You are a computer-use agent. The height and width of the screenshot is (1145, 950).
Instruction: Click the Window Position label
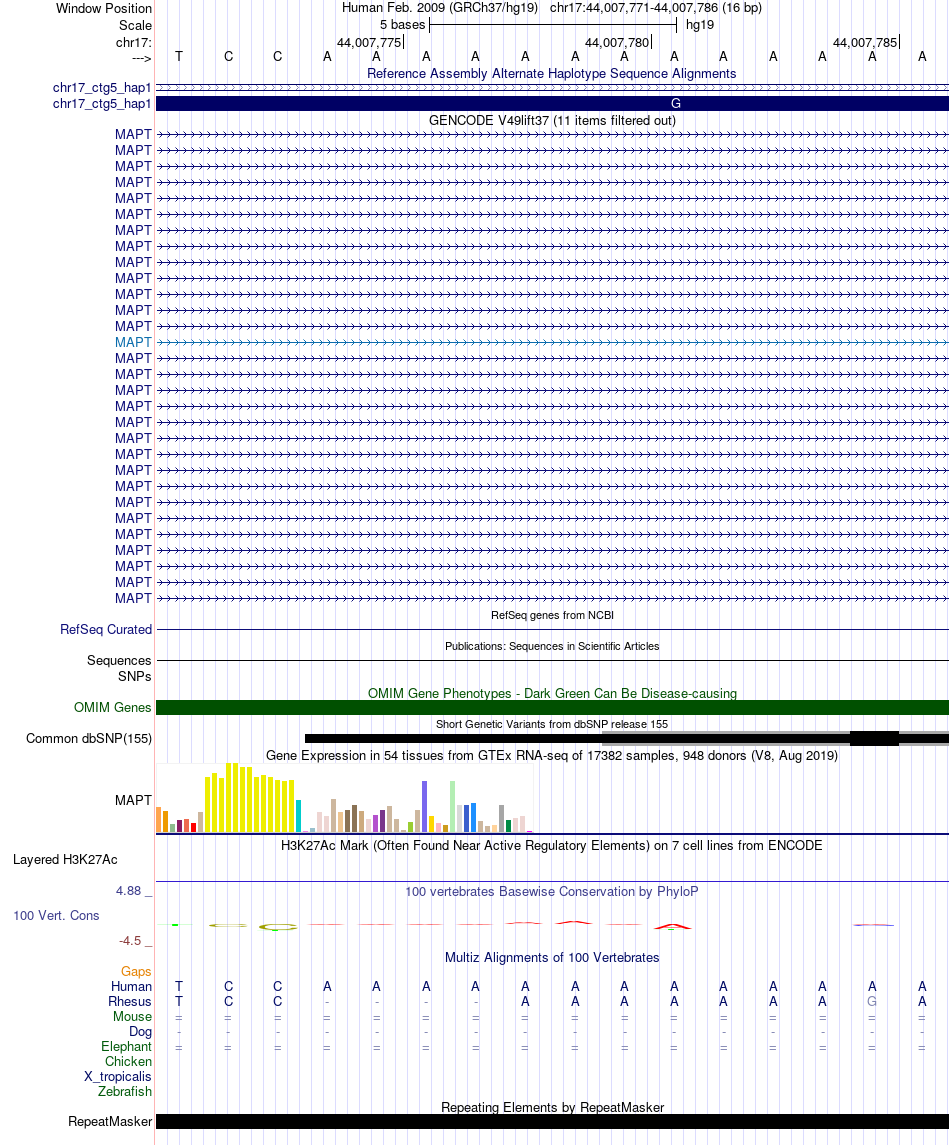[x=104, y=9]
